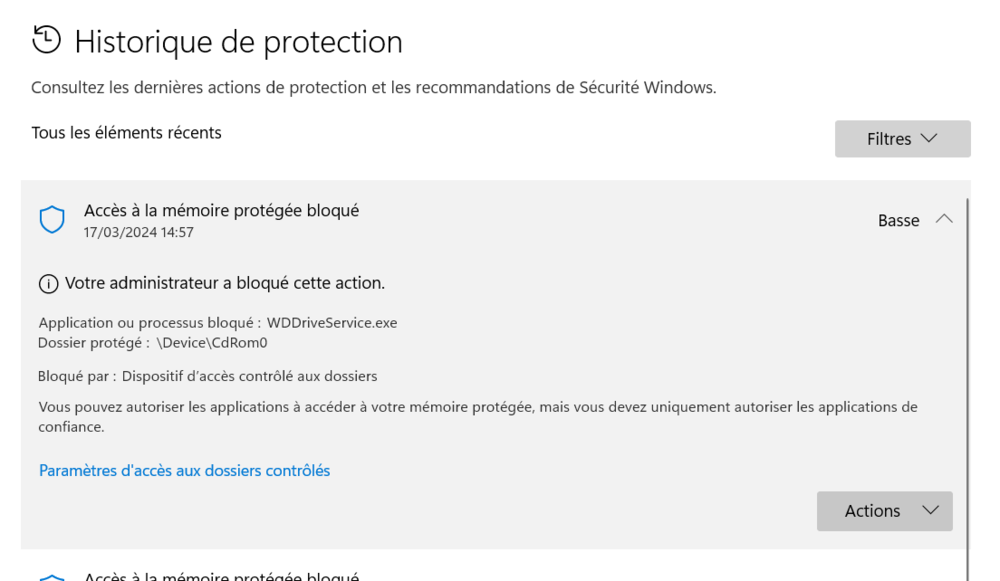Click the blue shield icon of first entry

click(x=52, y=220)
